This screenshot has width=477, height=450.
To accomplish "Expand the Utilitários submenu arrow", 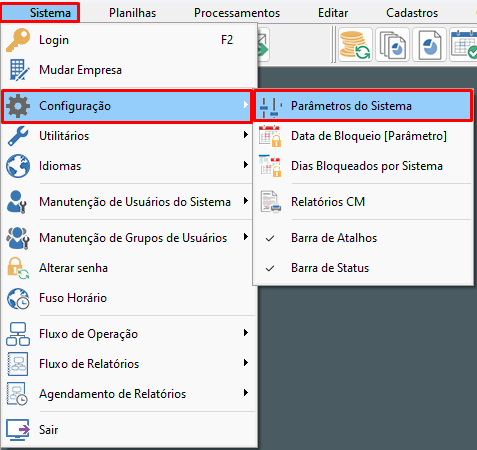I will 246,135.
